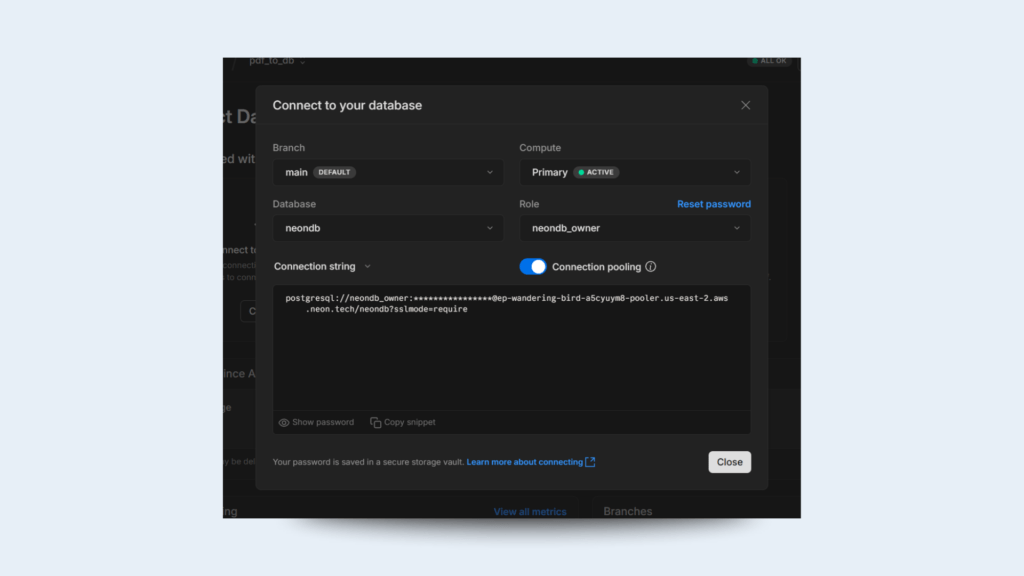Click the Copy snippet icon
The image size is (1024, 576).
(376, 423)
